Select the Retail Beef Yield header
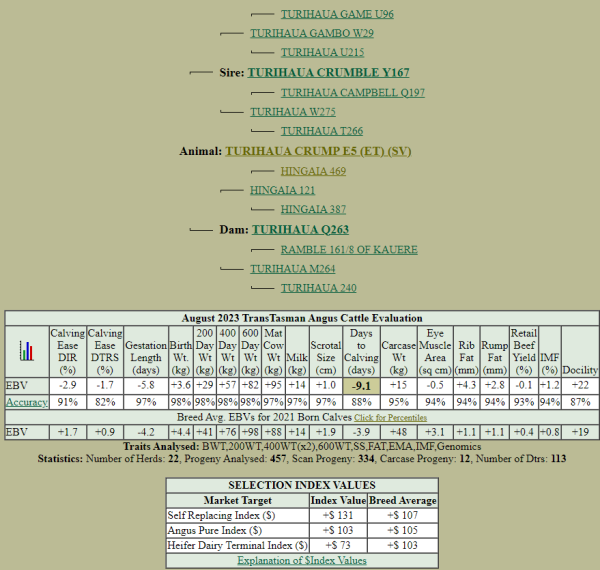Viewport: 600px width, 570px height. point(524,352)
